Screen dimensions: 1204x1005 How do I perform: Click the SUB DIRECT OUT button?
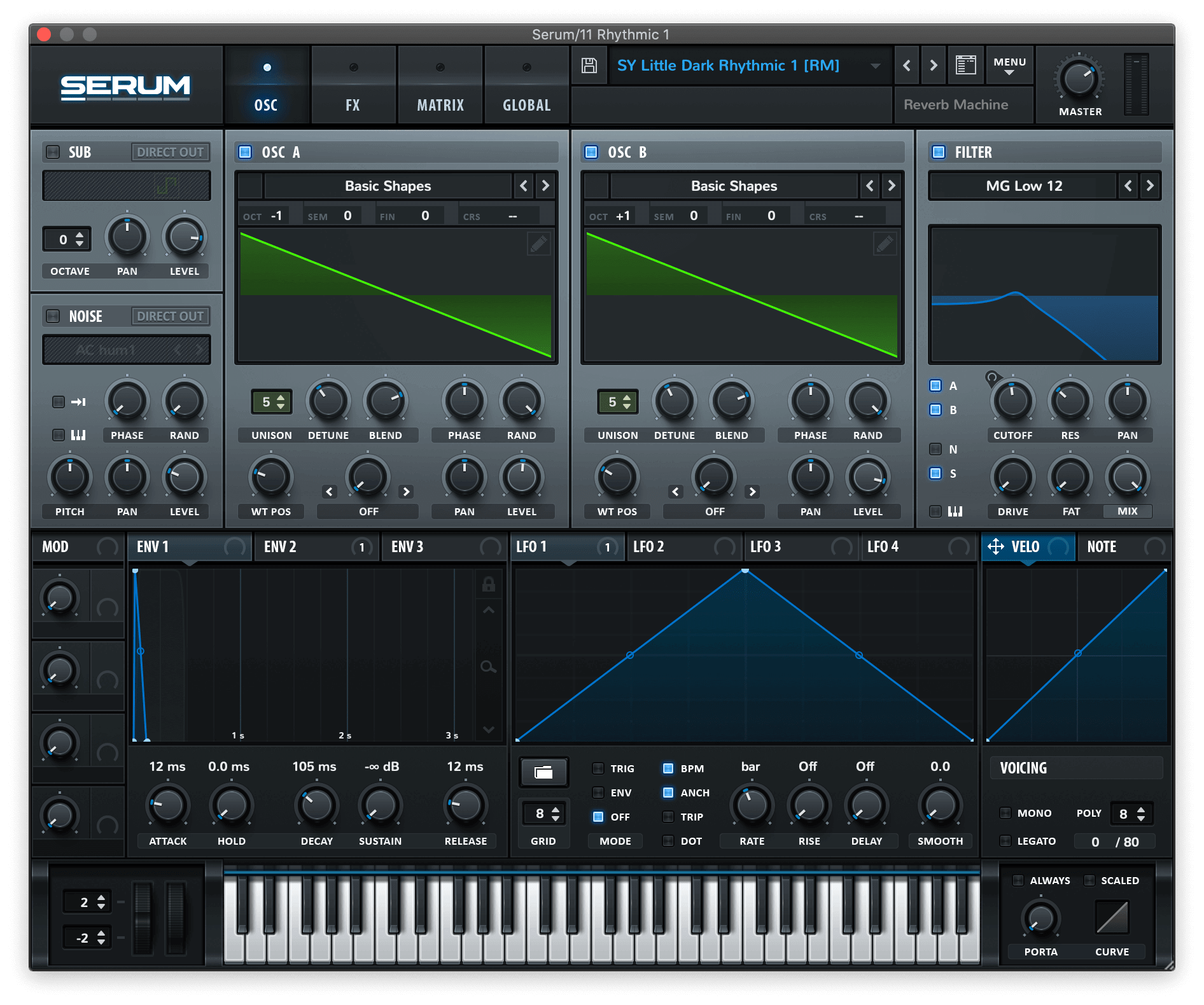(x=170, y=152)
